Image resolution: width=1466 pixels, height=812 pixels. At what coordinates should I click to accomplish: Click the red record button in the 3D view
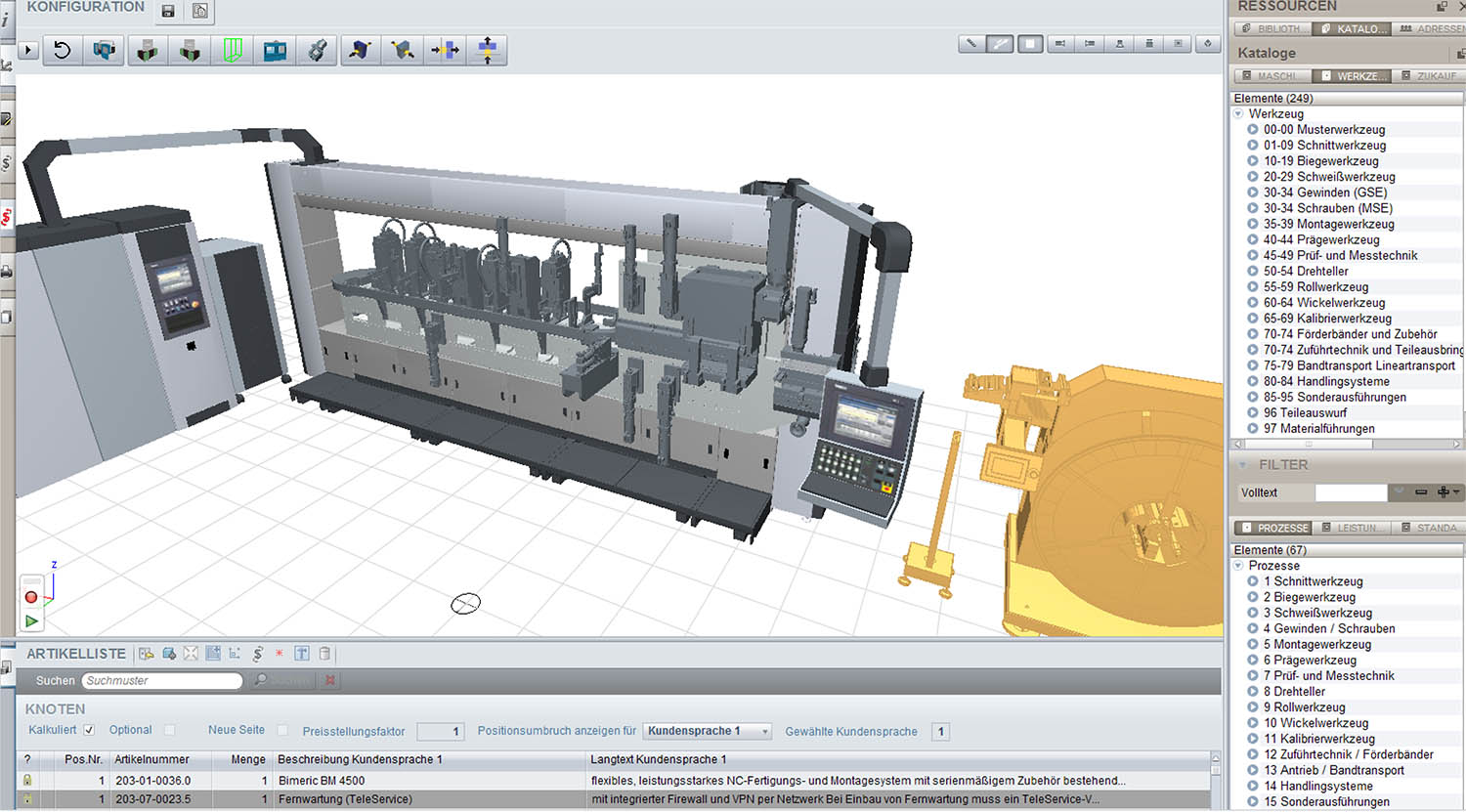[31, 597]
